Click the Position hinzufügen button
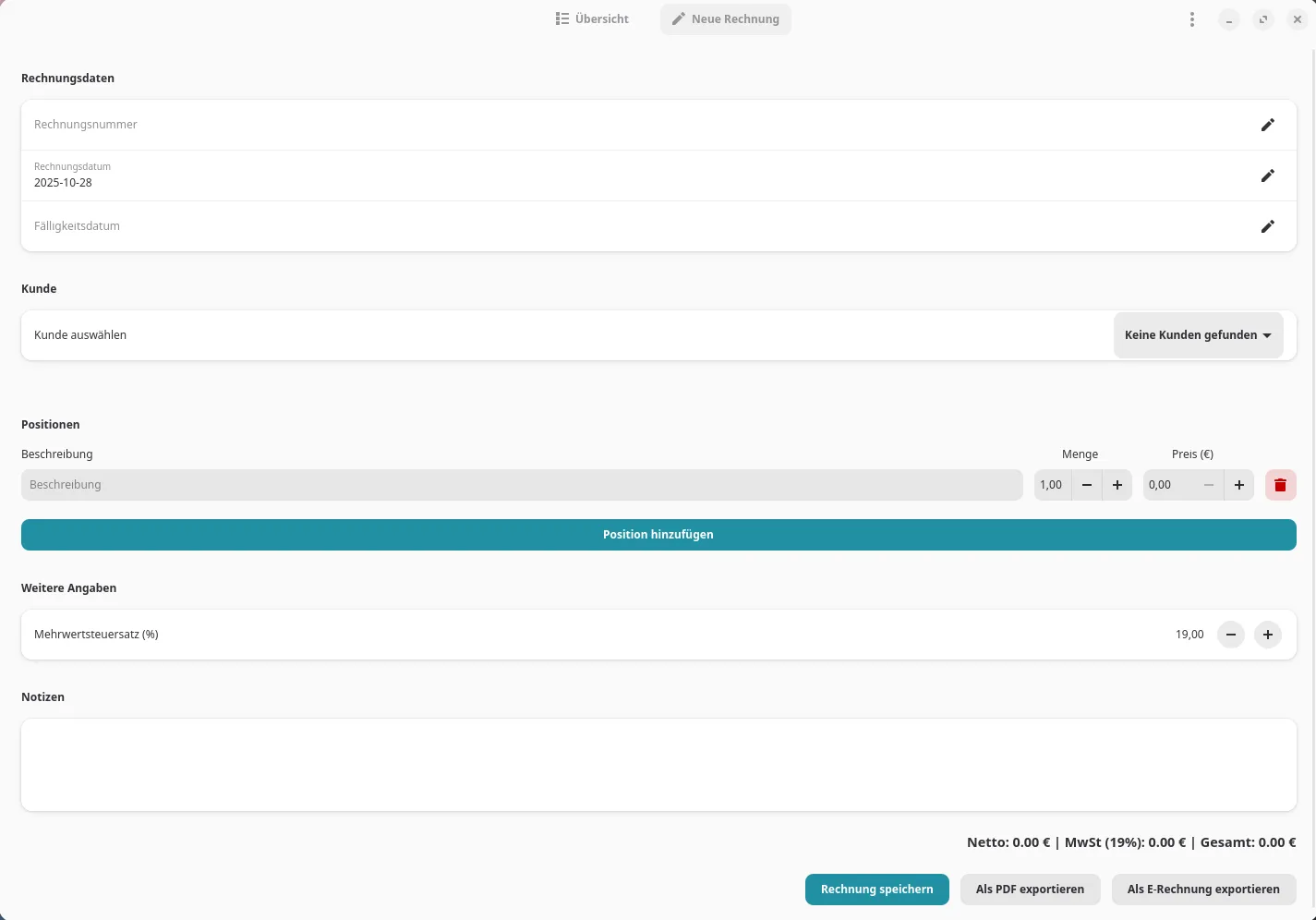1316x920 pixels. (x=658, y=535)
